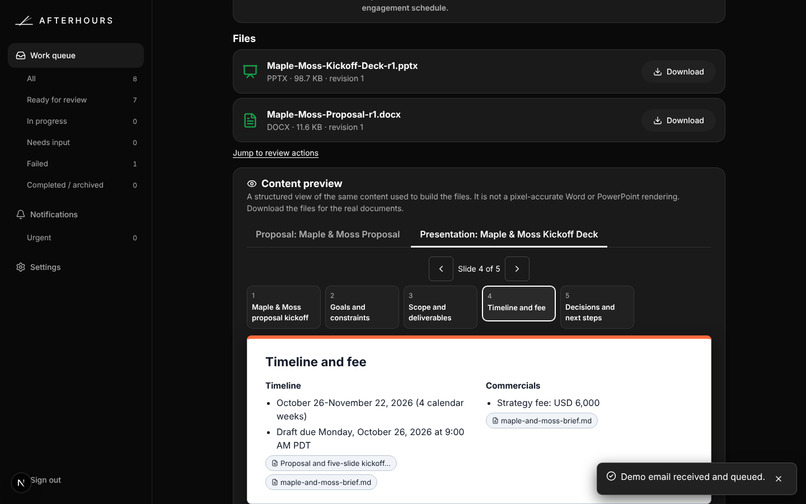Open the Work queue section

tap(76, 56)
